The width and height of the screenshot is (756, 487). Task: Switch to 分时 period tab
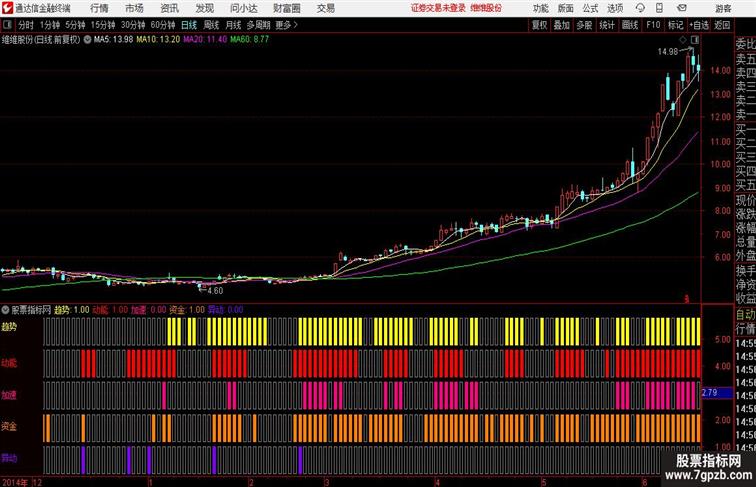[x=26, y=25]
